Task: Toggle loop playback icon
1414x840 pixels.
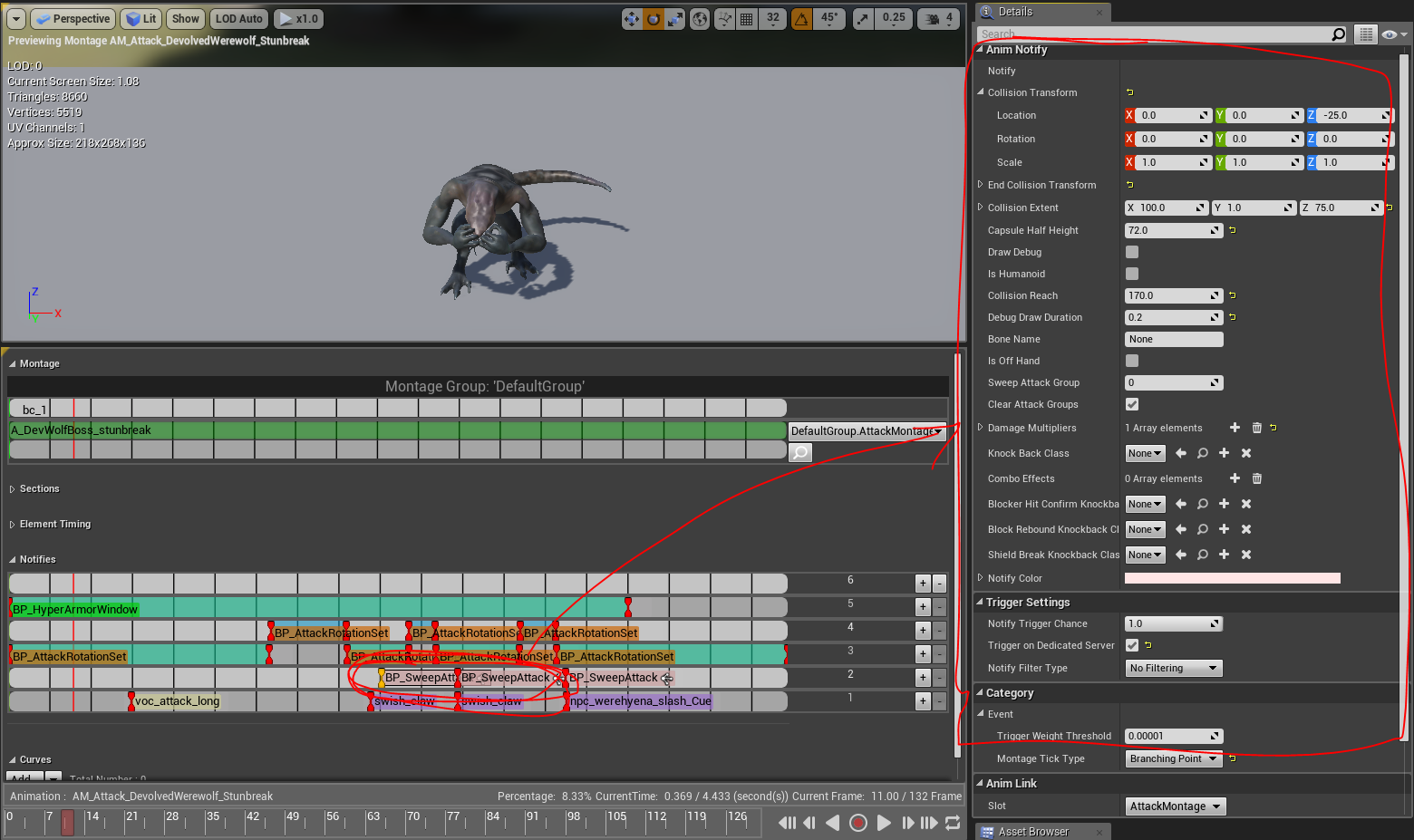Action: [953, 823]
